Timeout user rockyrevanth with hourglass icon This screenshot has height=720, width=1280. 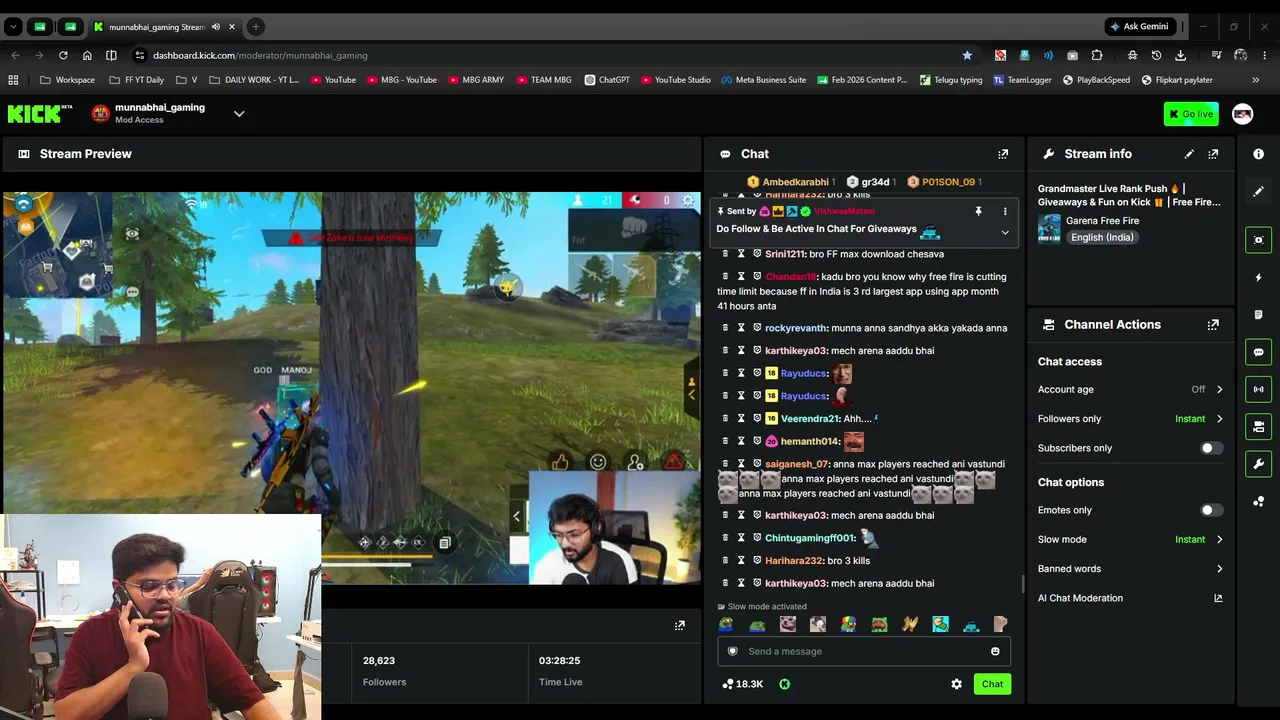click(742, 328)
